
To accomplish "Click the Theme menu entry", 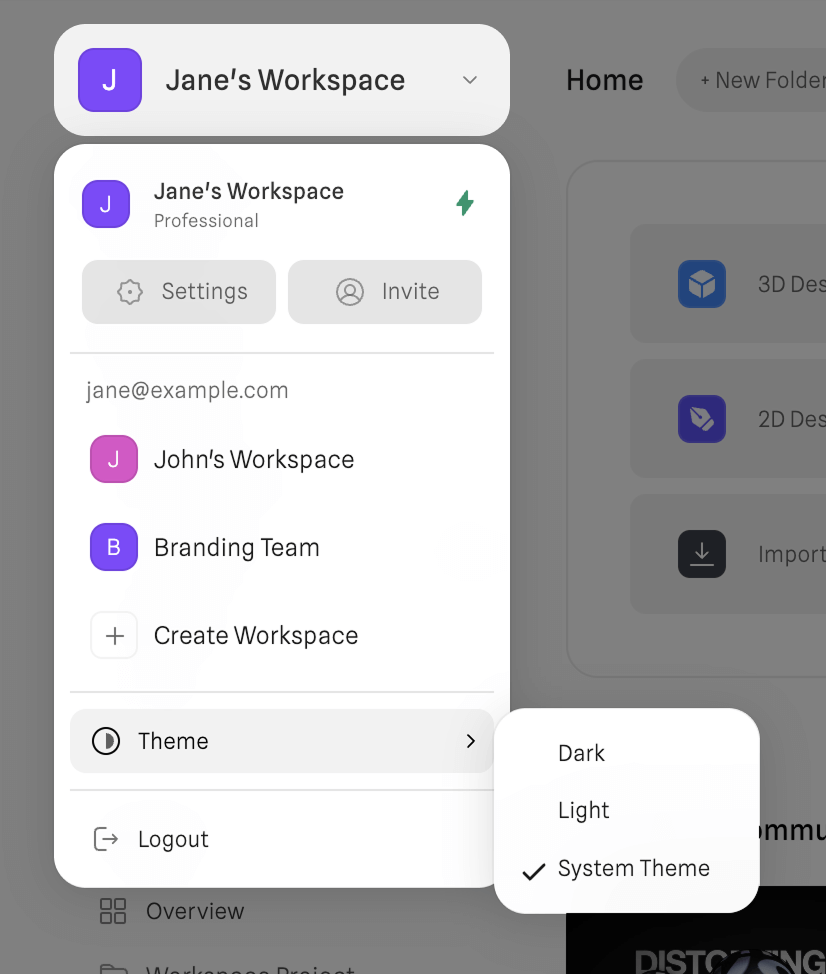I will 173,741.
